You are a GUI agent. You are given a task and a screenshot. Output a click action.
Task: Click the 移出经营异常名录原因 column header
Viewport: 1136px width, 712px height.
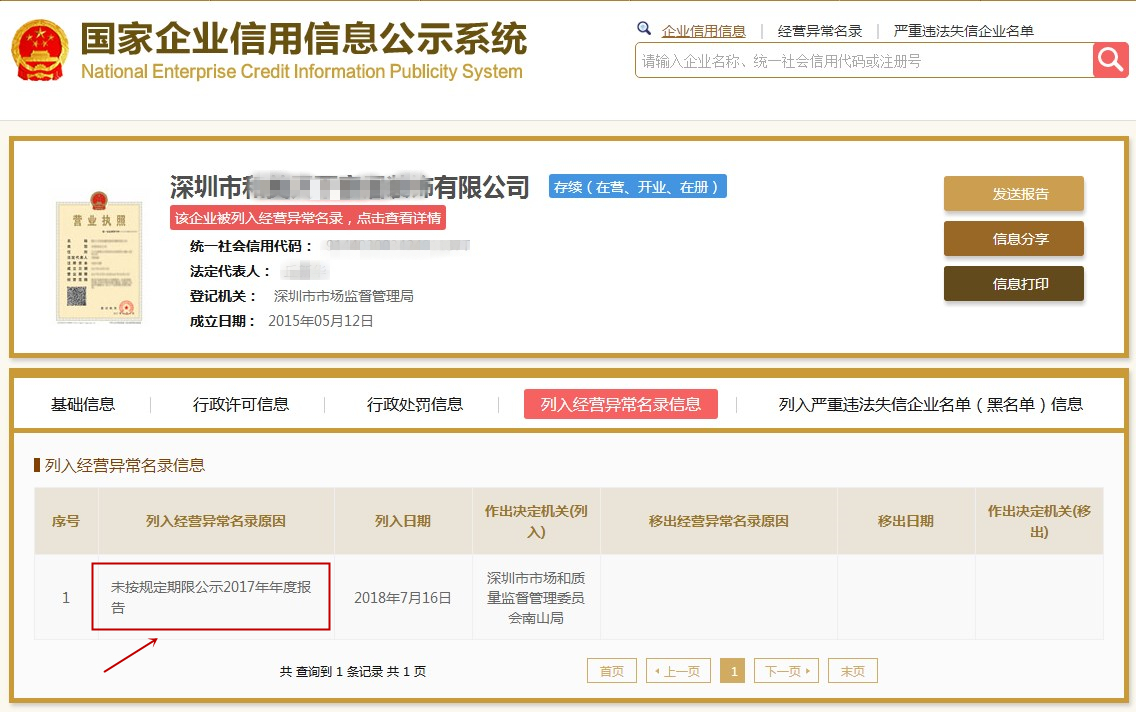pos(719,521)
